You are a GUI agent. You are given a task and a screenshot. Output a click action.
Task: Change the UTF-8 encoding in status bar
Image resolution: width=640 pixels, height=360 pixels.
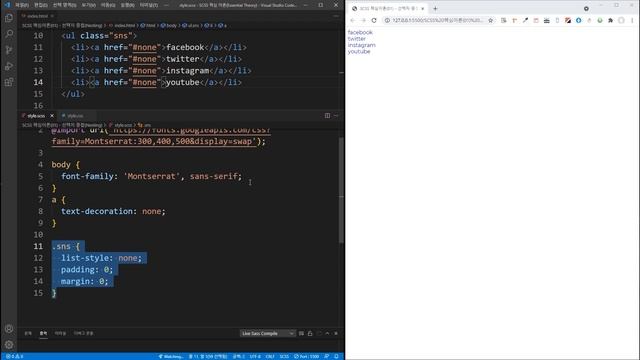pyautogui.click(x=255, y=356)
